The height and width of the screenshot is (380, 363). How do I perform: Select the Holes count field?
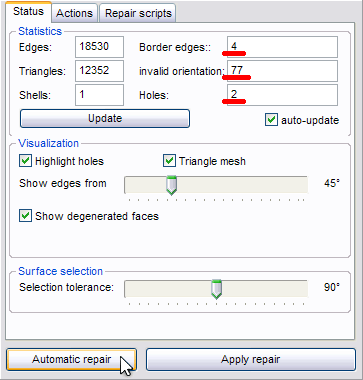[x=282, y=95]
